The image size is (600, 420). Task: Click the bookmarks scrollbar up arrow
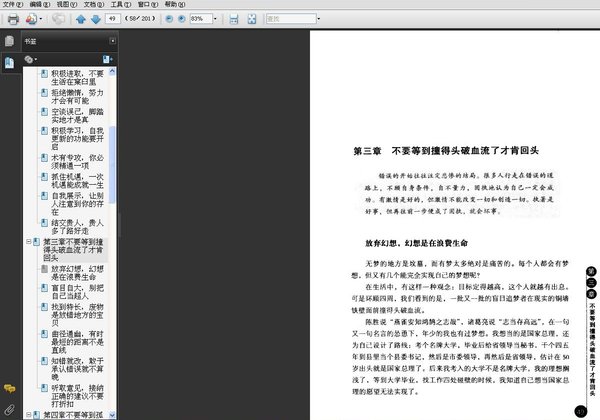[112, 71]
